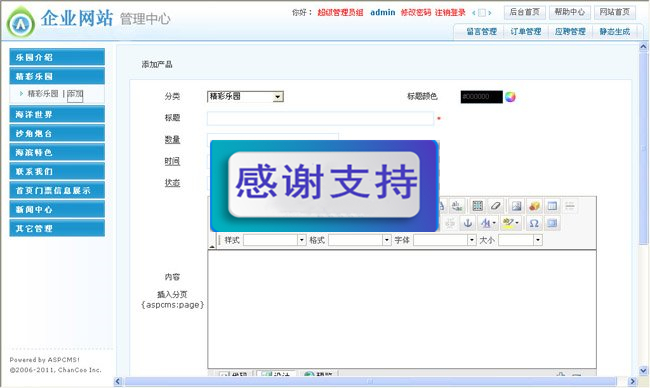650x388 pixels.
Task: Click the horizontal scrollbar thumb
Action: (x=370, y=381)
